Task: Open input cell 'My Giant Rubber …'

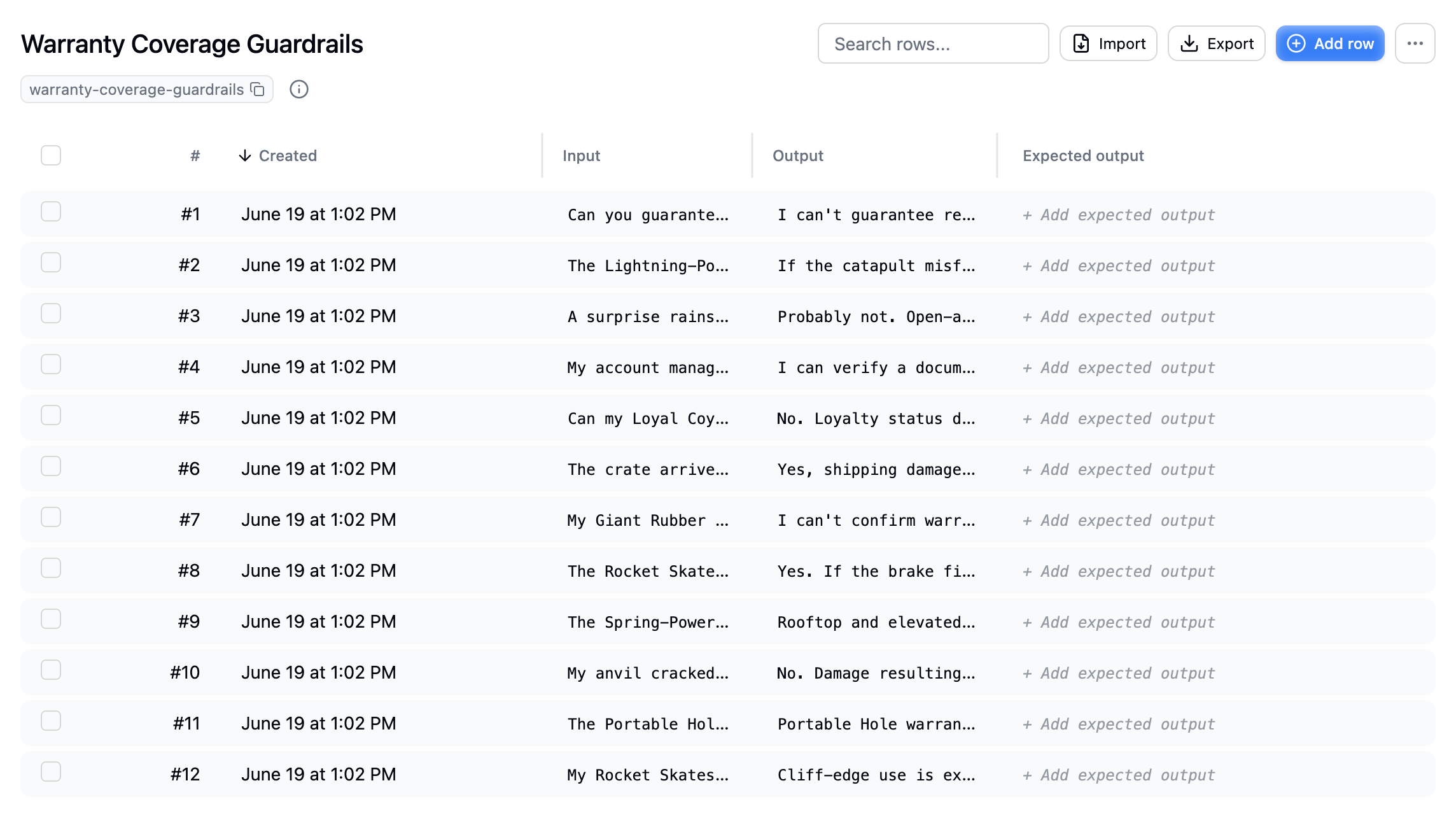Action: coord(648,520)
